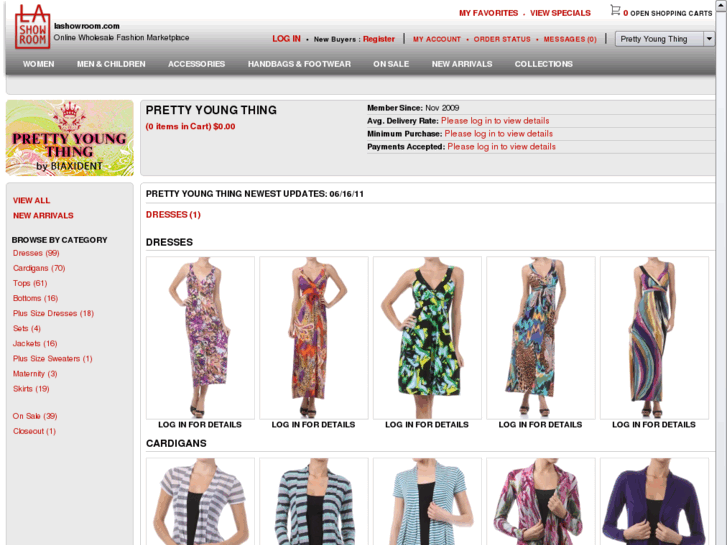This screenshot has height=545, width=727.
Task: Open the orange purple paisley dress thumbnail
Action: click(x=314, y=338)
